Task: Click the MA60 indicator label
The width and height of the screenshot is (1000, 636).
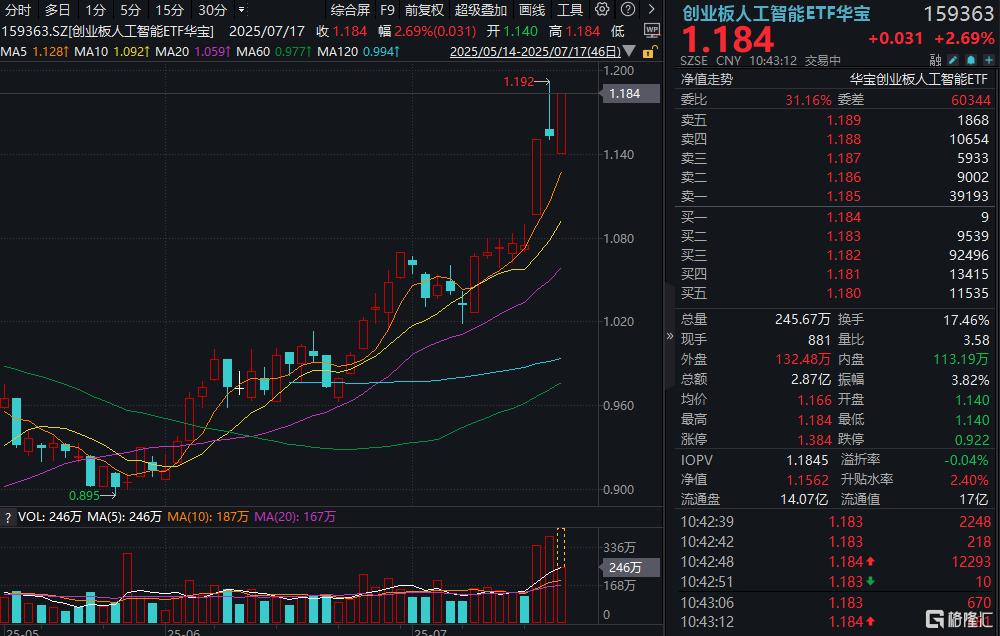Action: 274,51
